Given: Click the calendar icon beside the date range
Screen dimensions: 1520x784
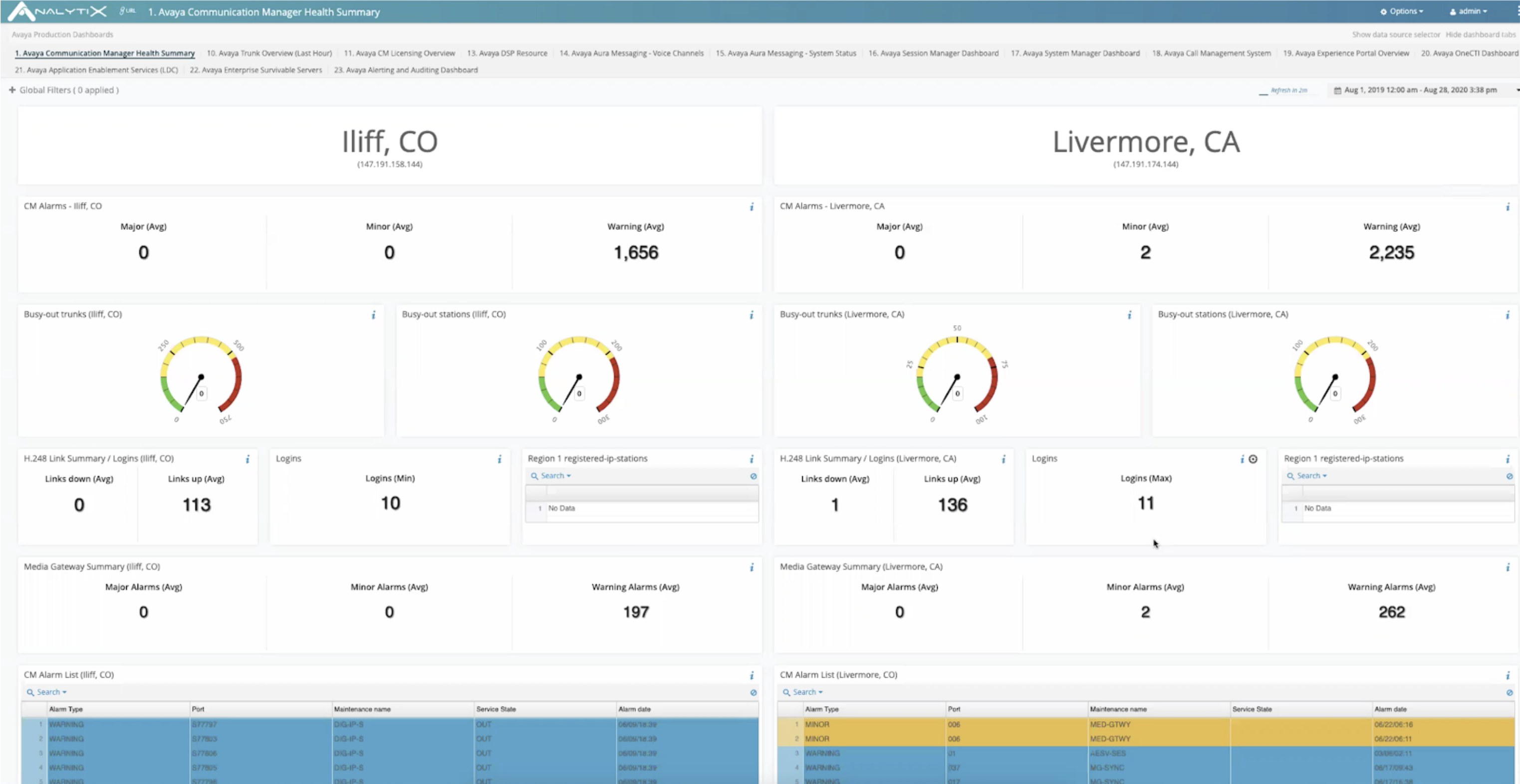Looking at the screenshot, I should click(x=1338, y=90).
